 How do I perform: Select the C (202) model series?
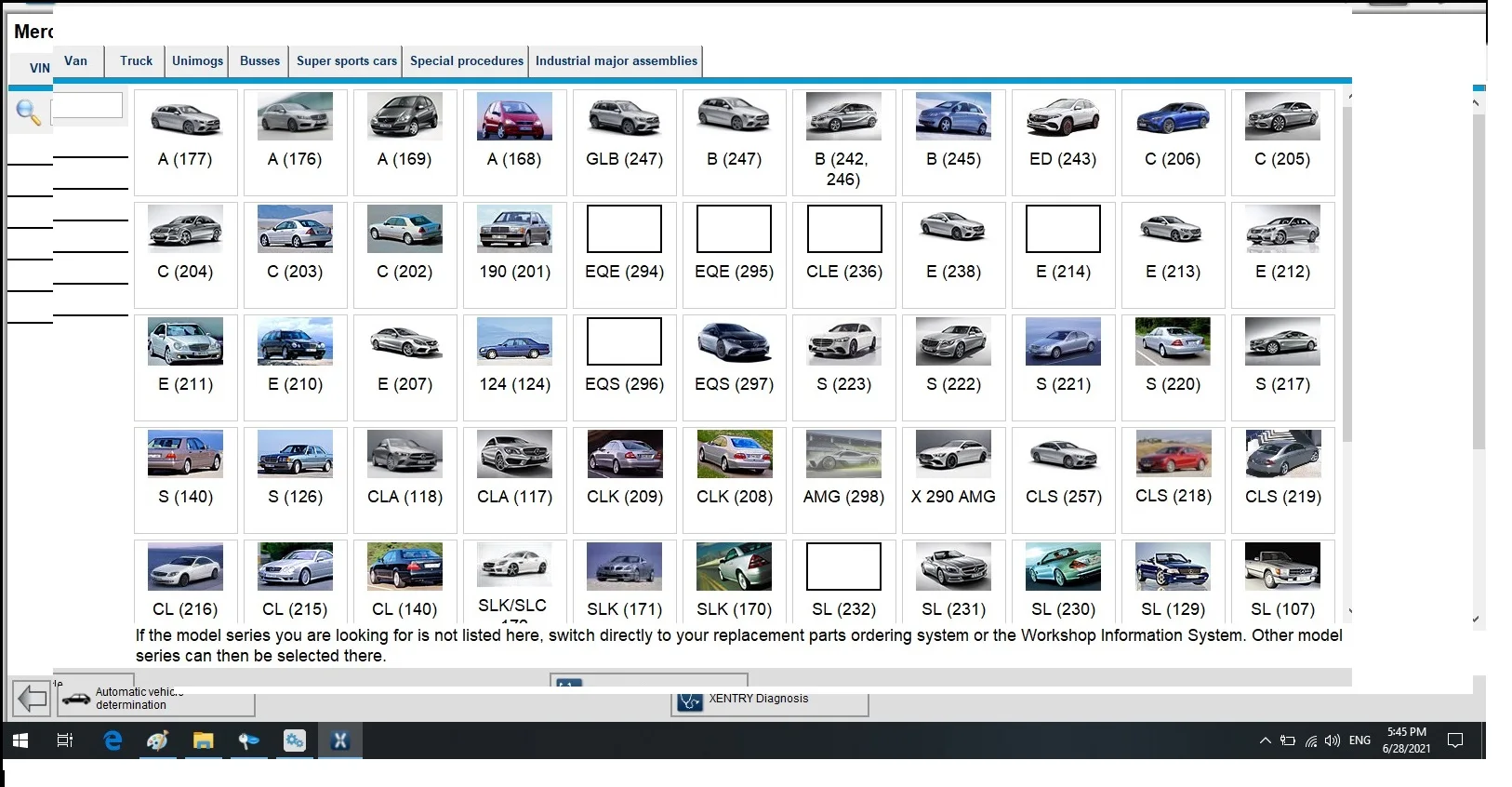[405, 255]
